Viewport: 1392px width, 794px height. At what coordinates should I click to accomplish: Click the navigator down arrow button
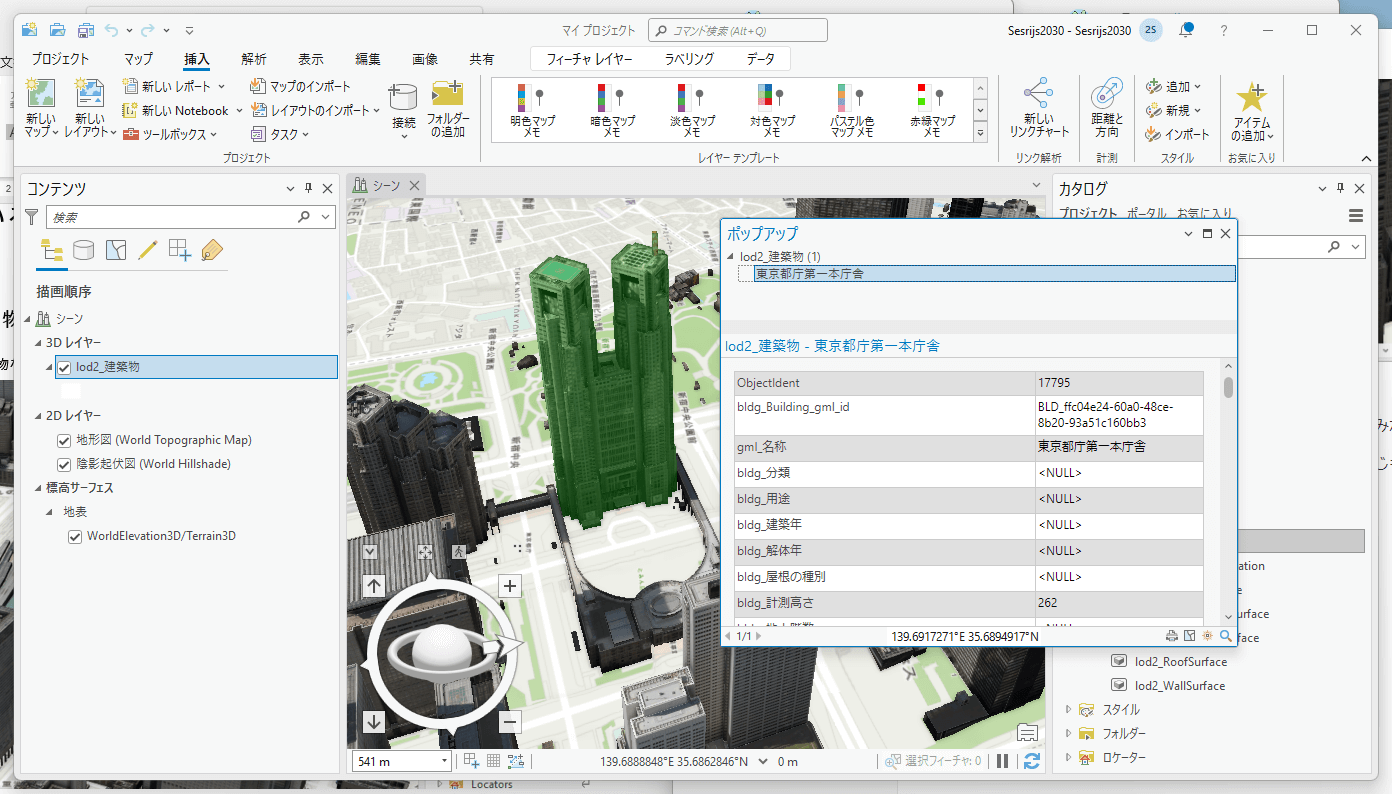374,722
